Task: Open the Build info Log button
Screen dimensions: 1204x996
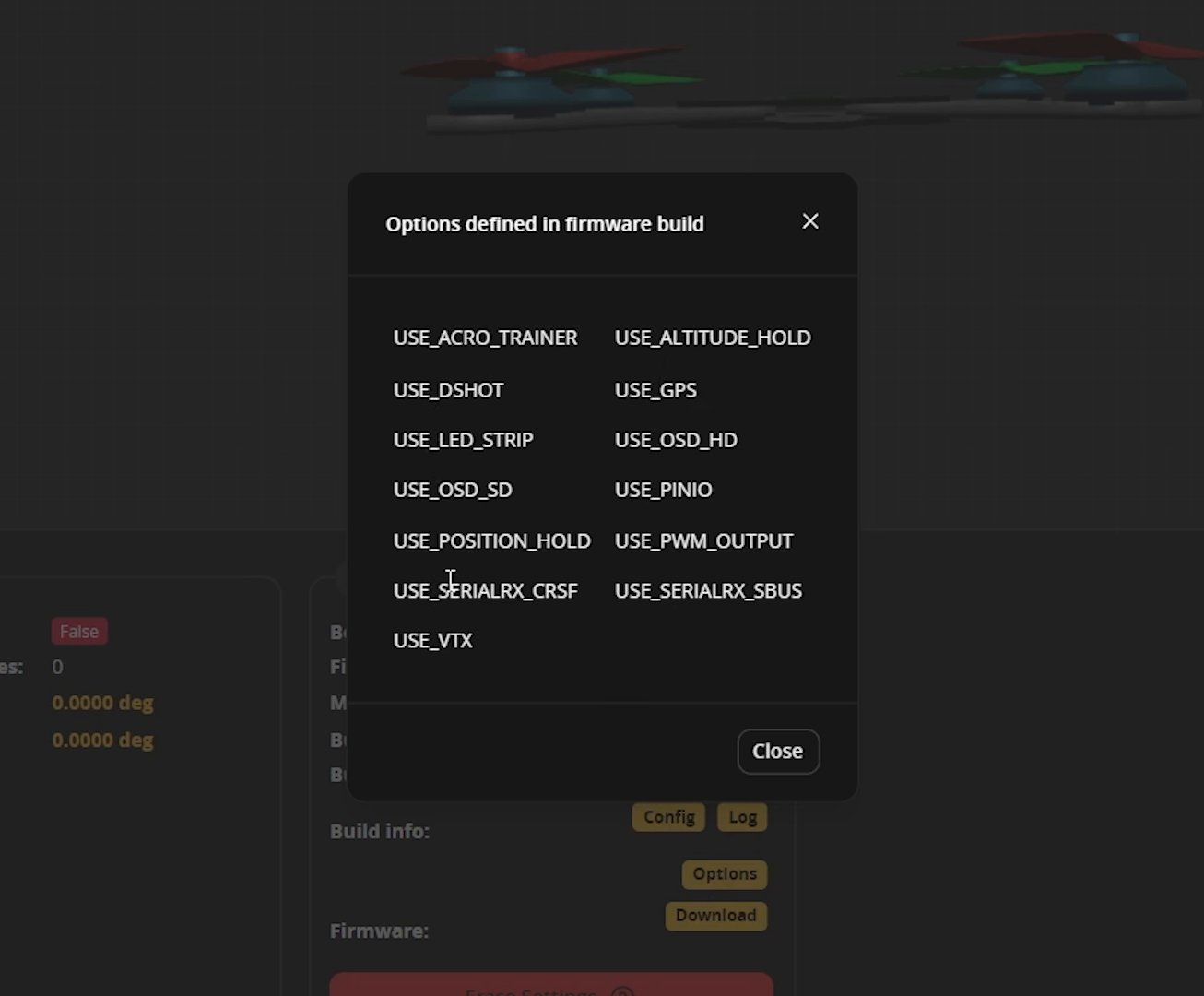Action: point(742,817)
